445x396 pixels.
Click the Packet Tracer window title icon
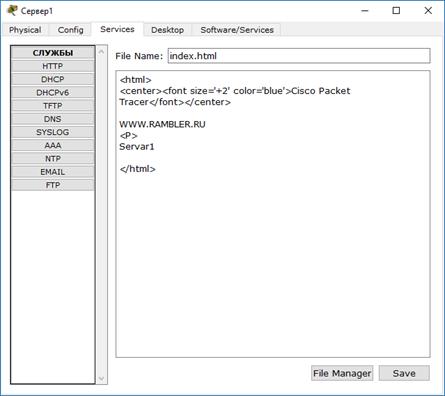click(x=12, y=10)
